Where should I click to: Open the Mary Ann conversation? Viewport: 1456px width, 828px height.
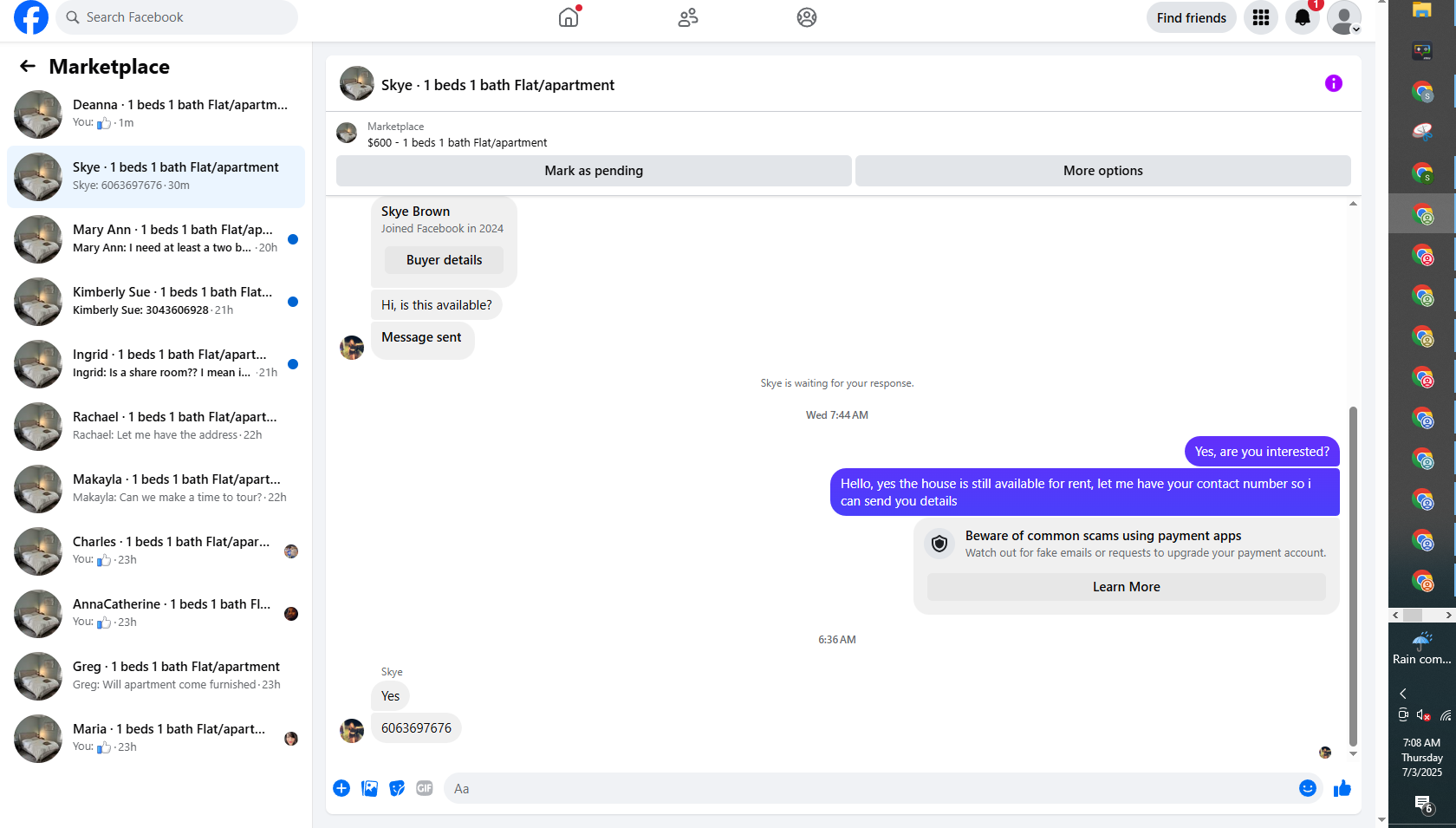click(156, 239)
